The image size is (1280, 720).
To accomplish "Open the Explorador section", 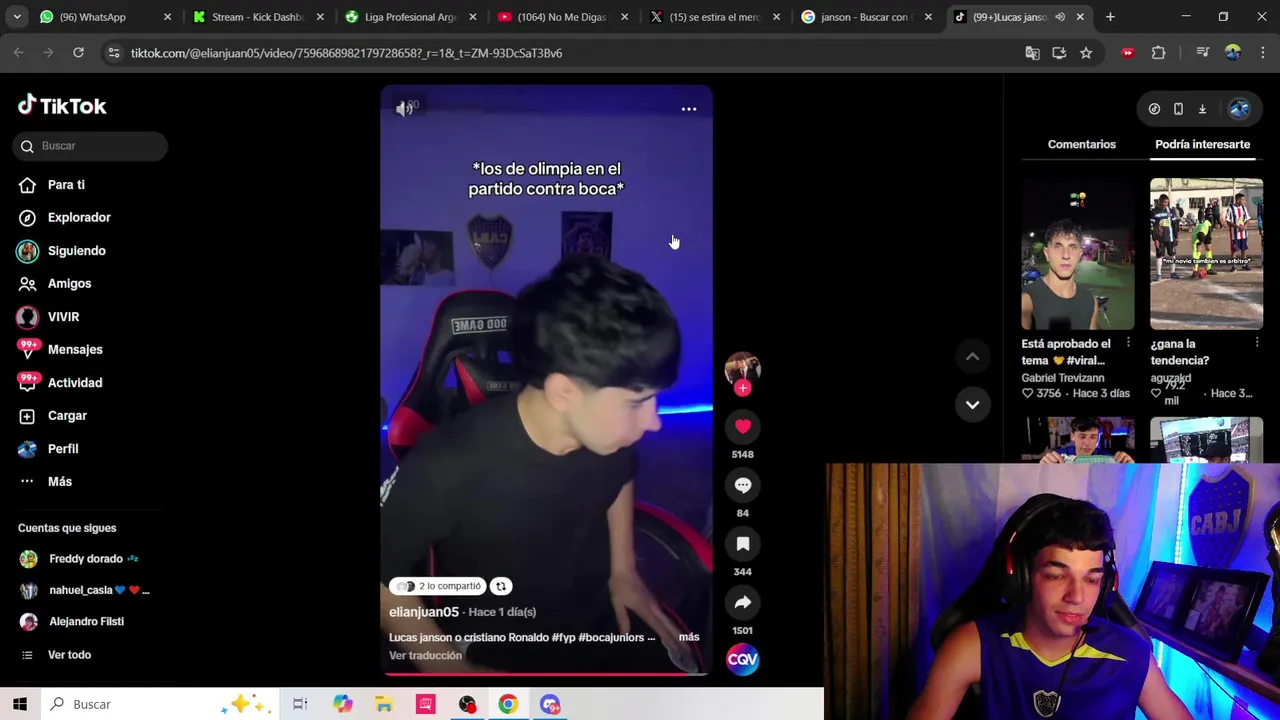I will click(79, 217).
